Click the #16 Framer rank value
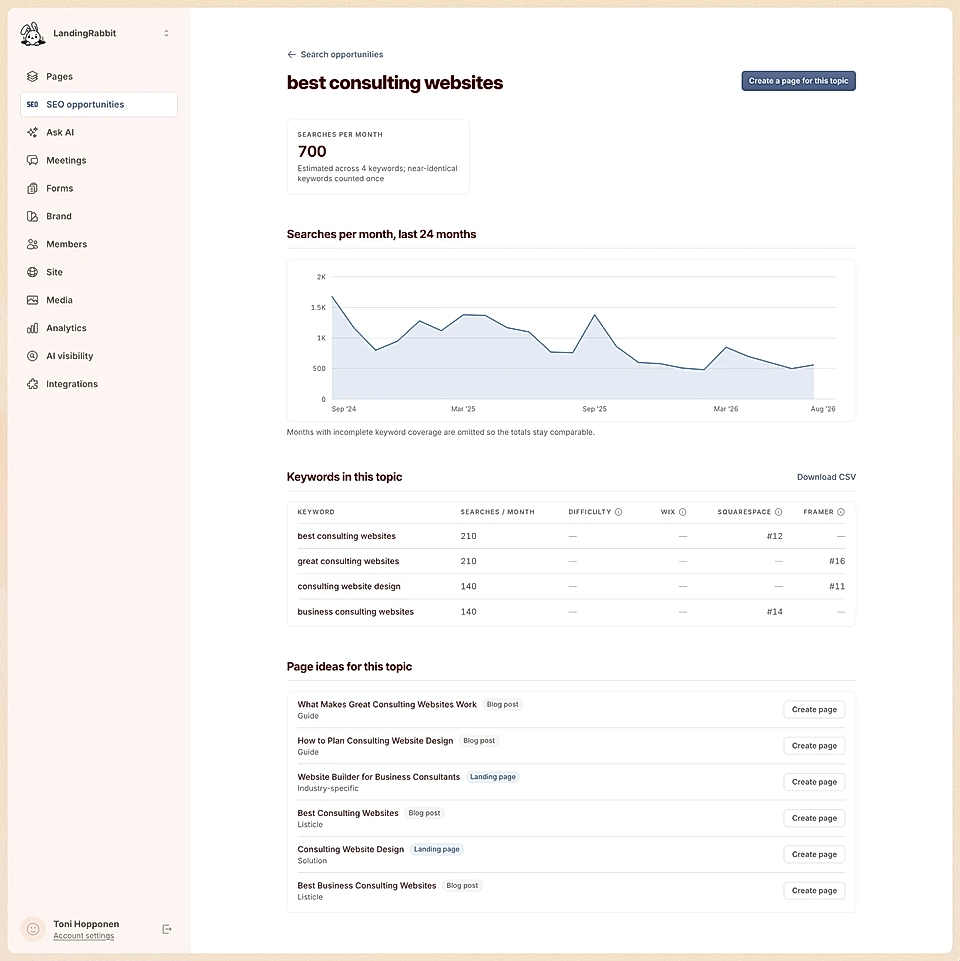The width and height of the screenshot is (960, 961). tap(837, 561)
